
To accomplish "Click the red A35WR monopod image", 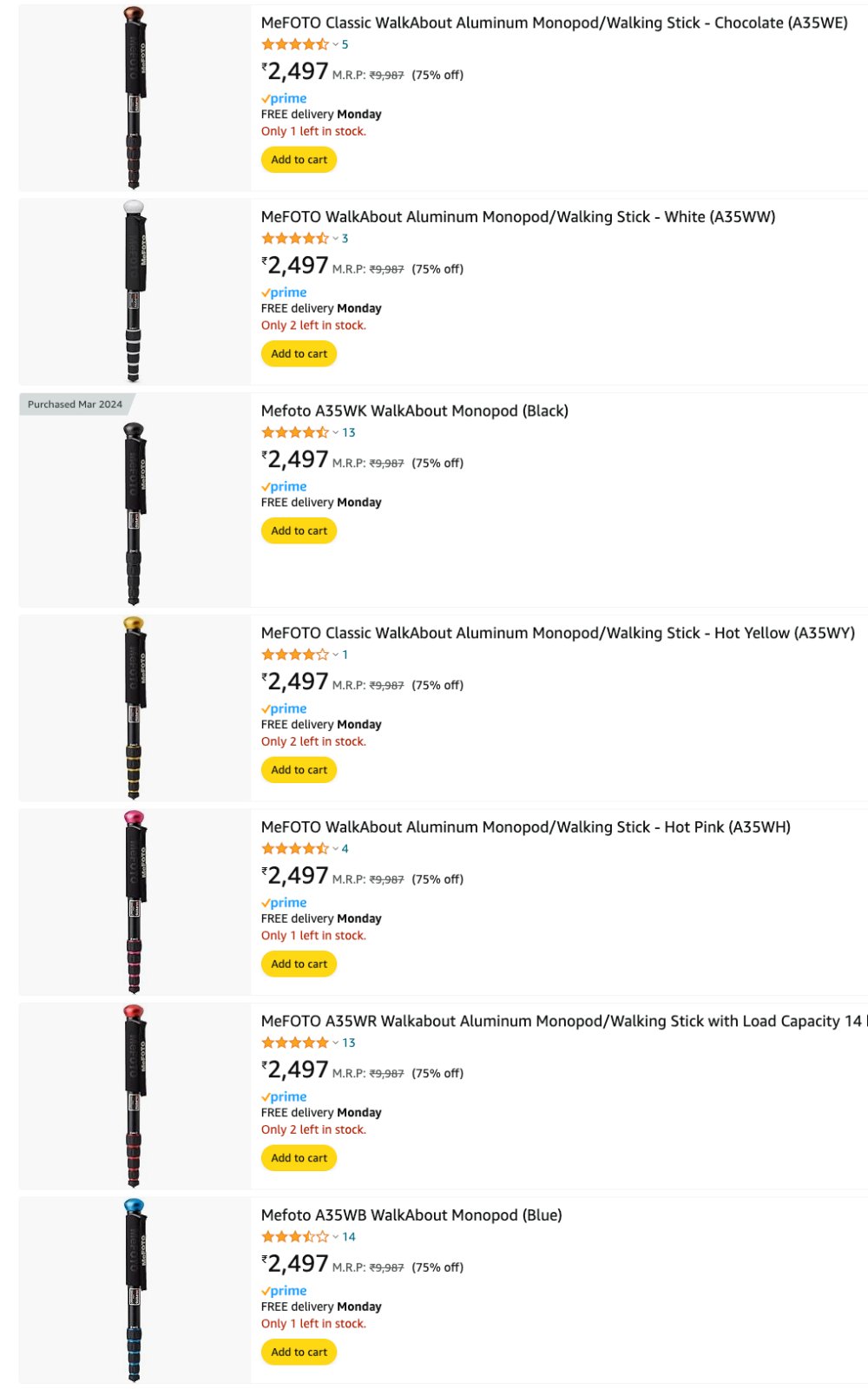I will [135, 1096].
